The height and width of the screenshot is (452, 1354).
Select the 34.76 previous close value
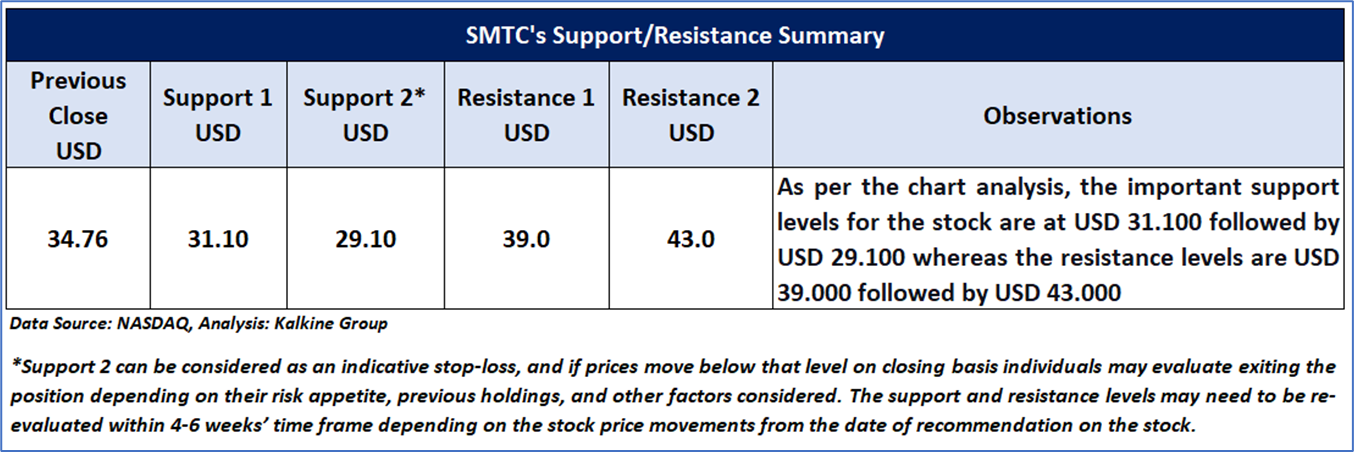[x=77, y=240]
